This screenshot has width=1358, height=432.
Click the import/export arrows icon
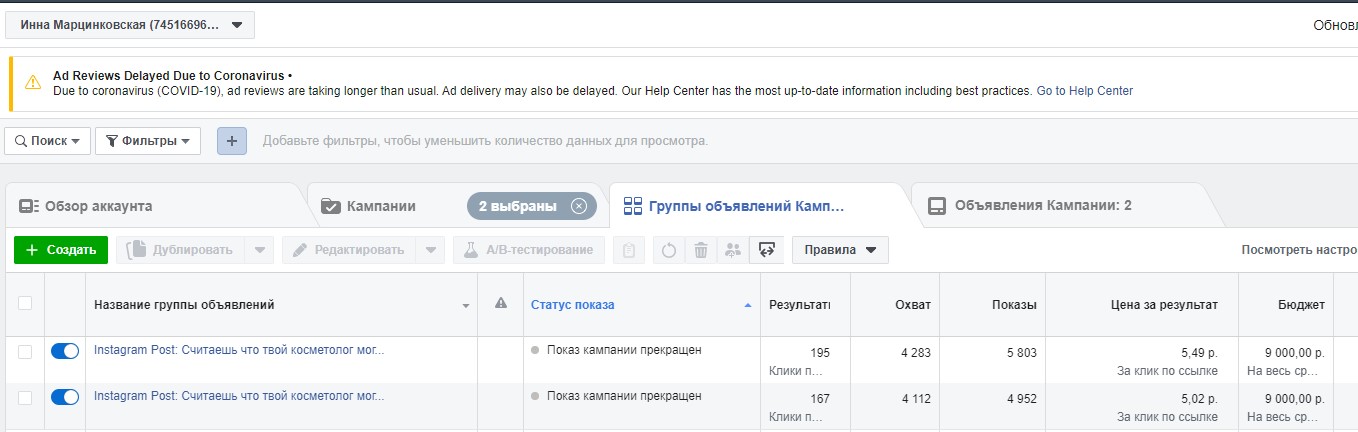[766, 250]
